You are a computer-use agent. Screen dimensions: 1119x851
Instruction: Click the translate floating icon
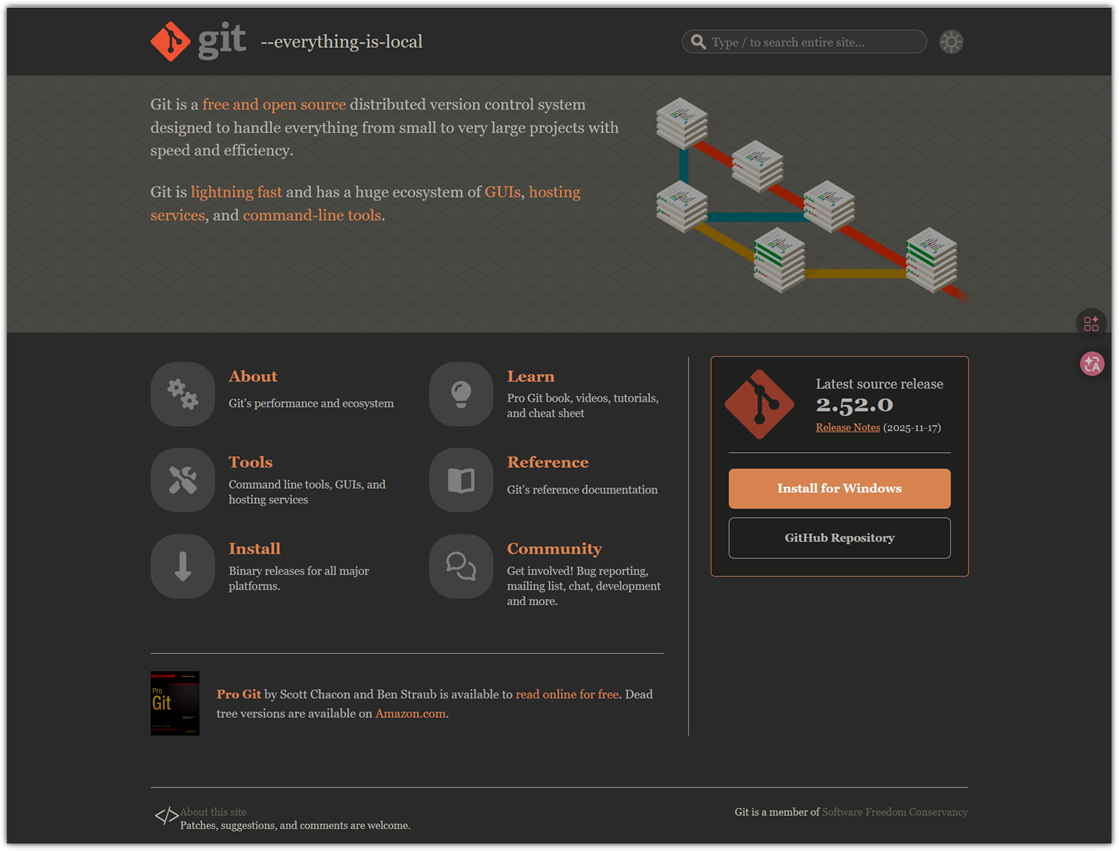tap(1092, 364)
